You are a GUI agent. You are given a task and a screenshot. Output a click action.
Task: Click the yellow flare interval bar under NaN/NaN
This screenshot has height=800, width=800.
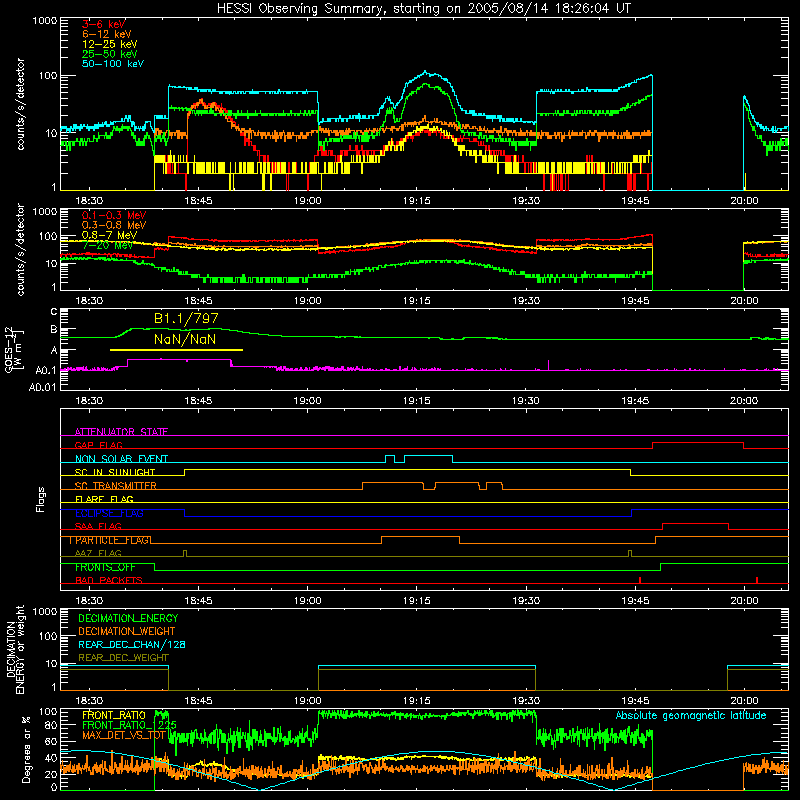[177, 350]
